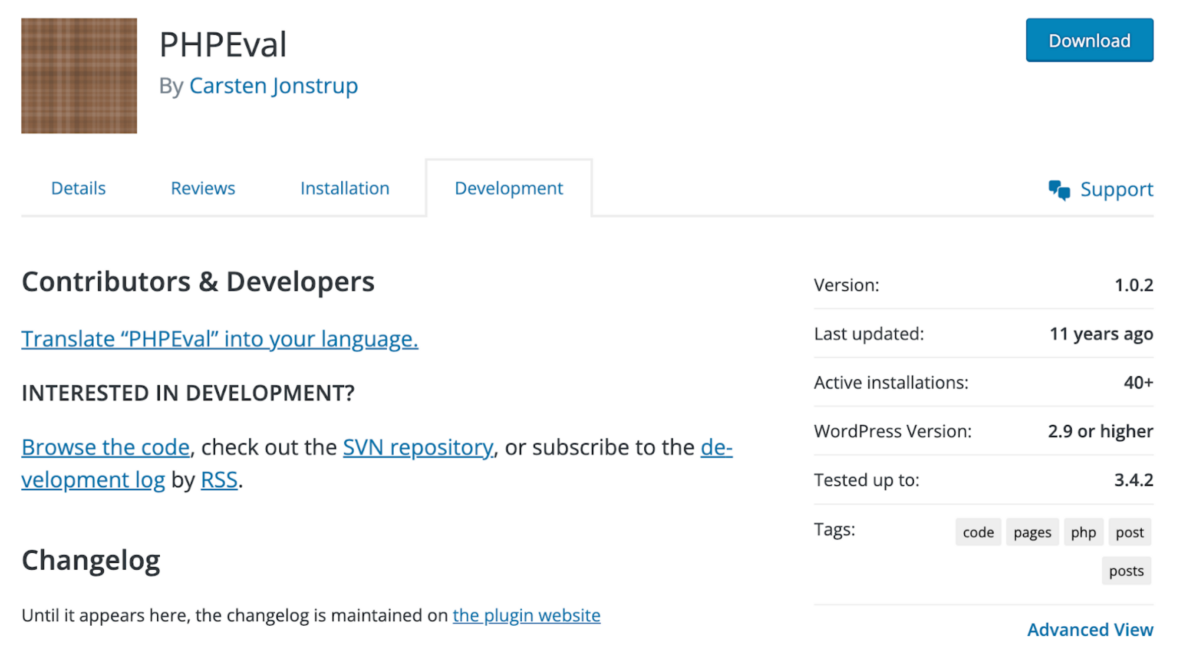The width and height of the screenshot is (1180, 660).
Task: Open the development log link
Action: coord(93,479)
